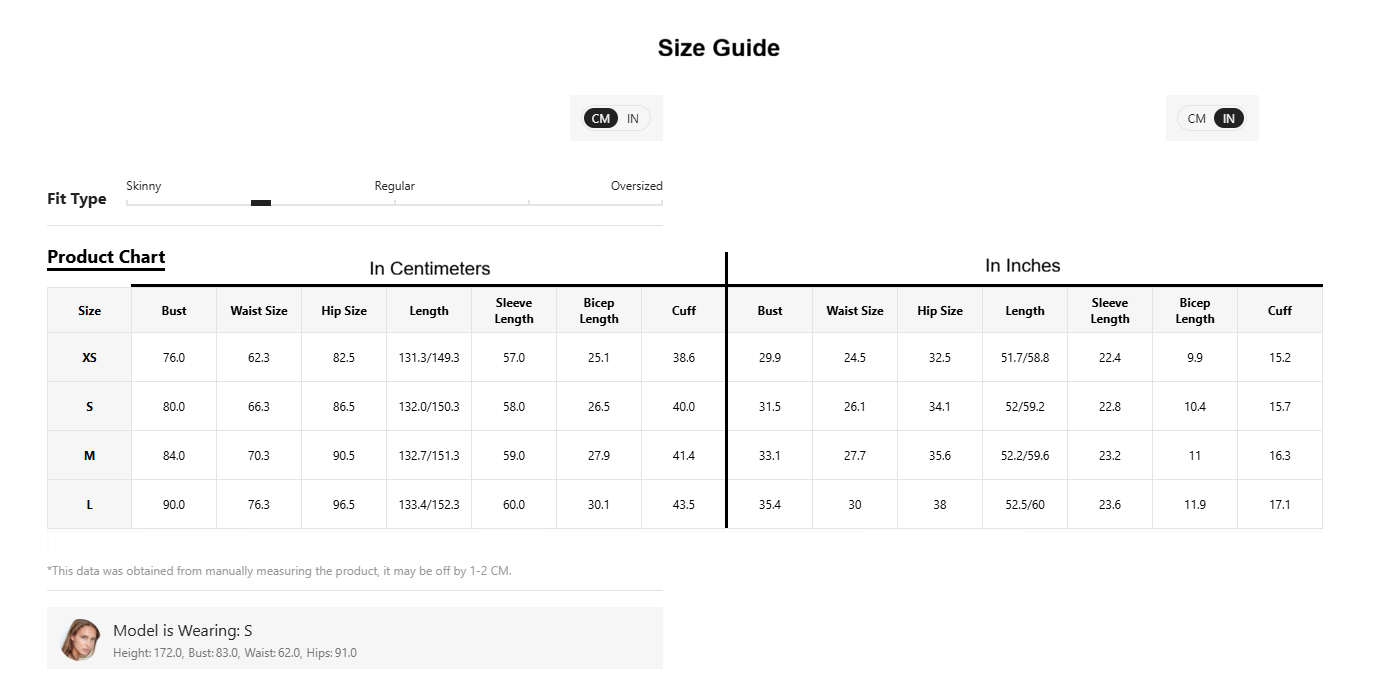The image size is (1387, 699).
Task: Select IN in the right unit toggle
Action: [1229, 119]
